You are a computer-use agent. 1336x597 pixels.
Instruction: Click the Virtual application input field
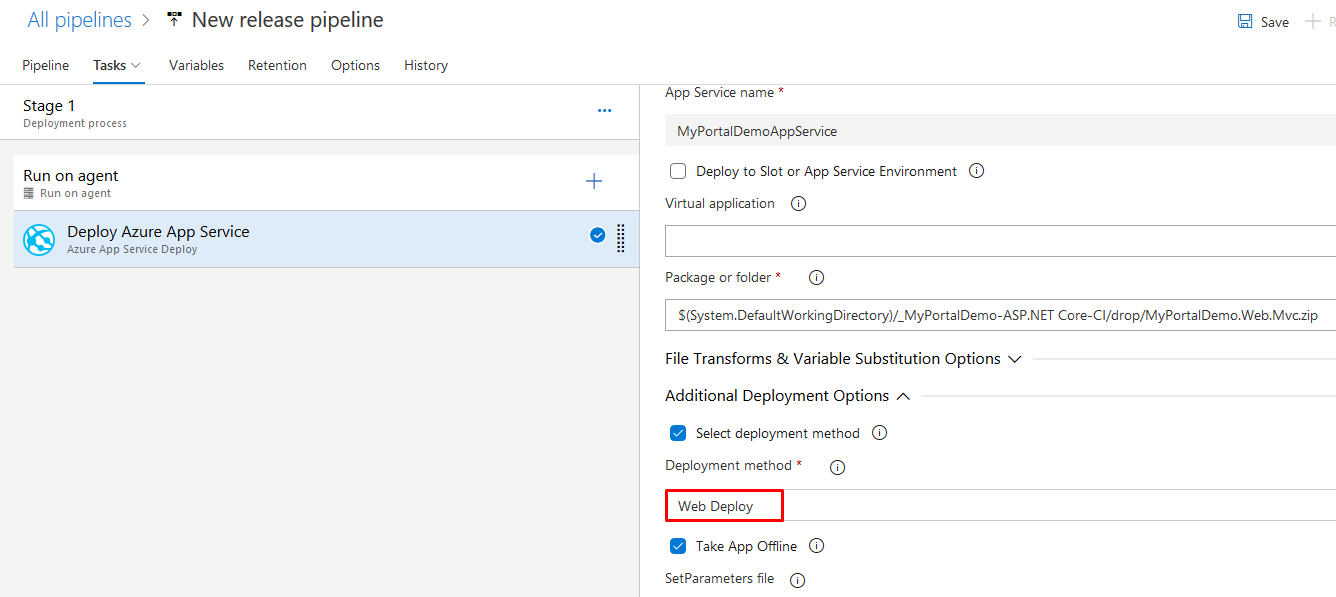tap(1000, 241)
